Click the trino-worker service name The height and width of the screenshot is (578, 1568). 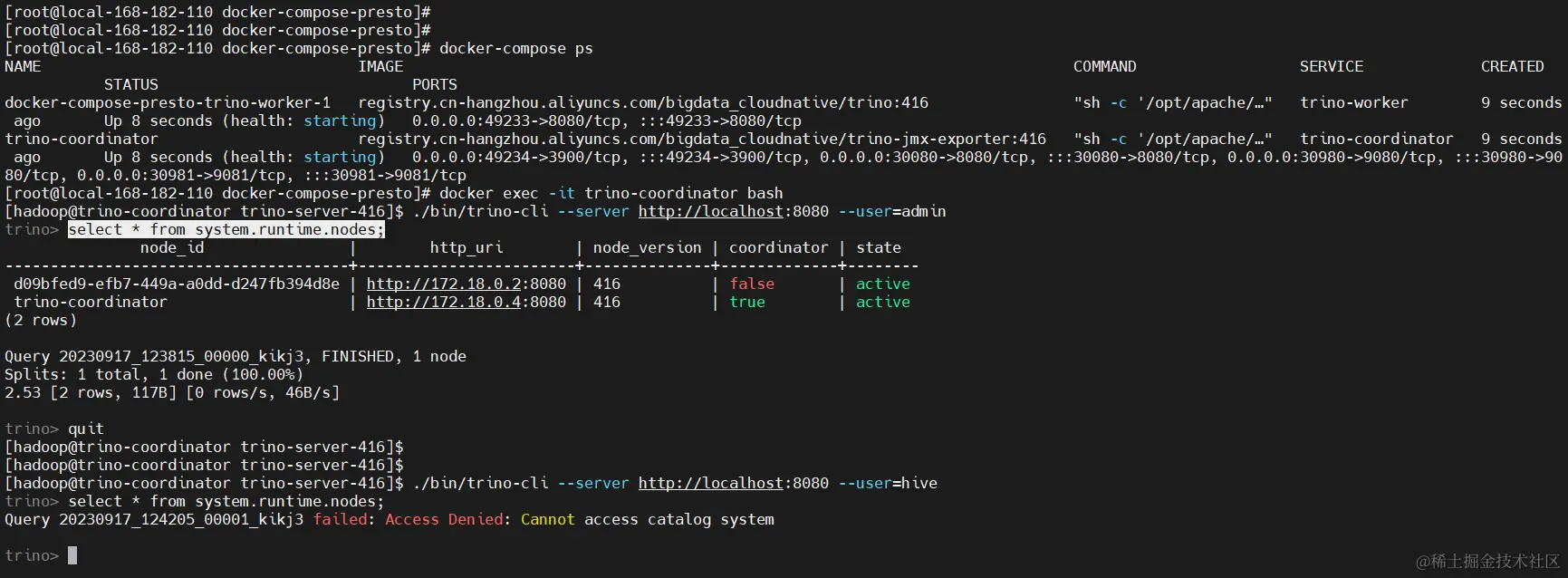[x=1354, y=102]
